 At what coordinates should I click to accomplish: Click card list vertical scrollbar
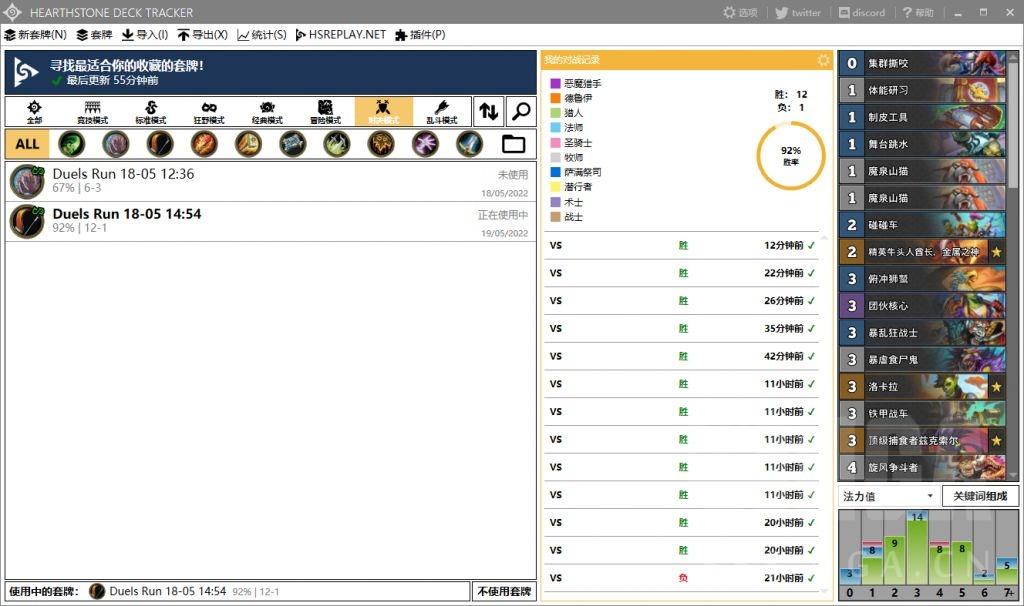coord(1013,124)
